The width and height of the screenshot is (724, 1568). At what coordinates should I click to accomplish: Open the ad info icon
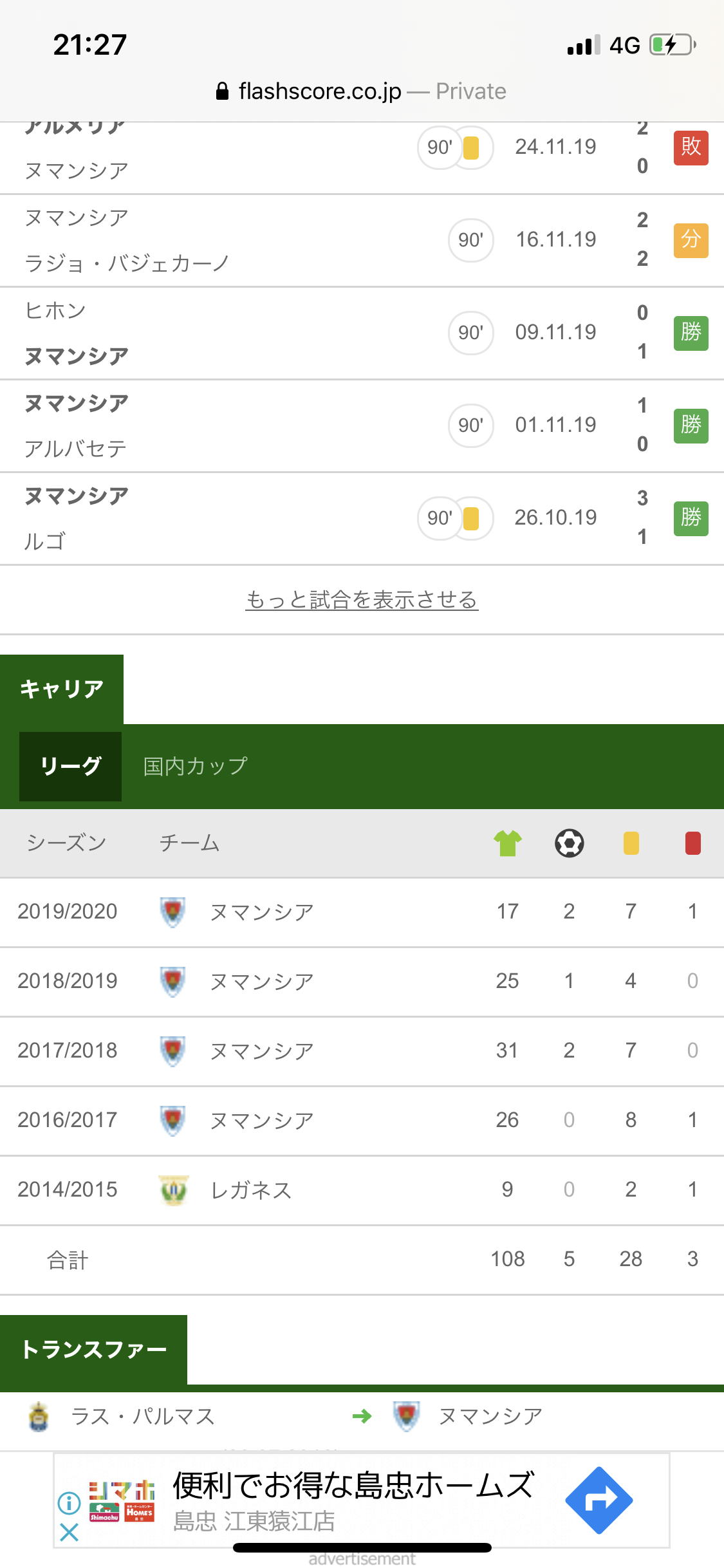point(69,1503)
